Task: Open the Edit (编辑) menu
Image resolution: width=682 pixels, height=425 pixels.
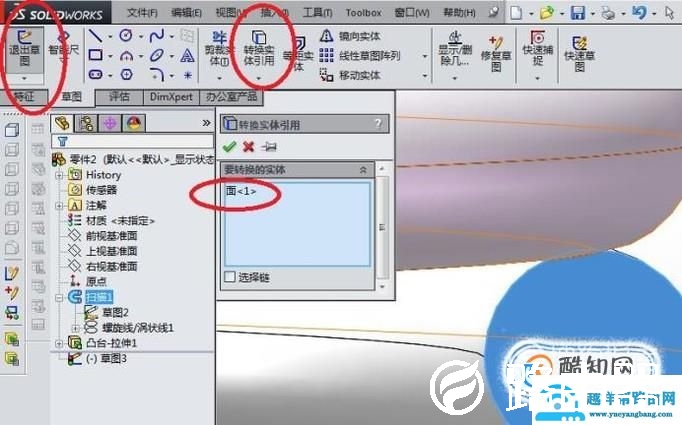Action: tap(187, 13)
